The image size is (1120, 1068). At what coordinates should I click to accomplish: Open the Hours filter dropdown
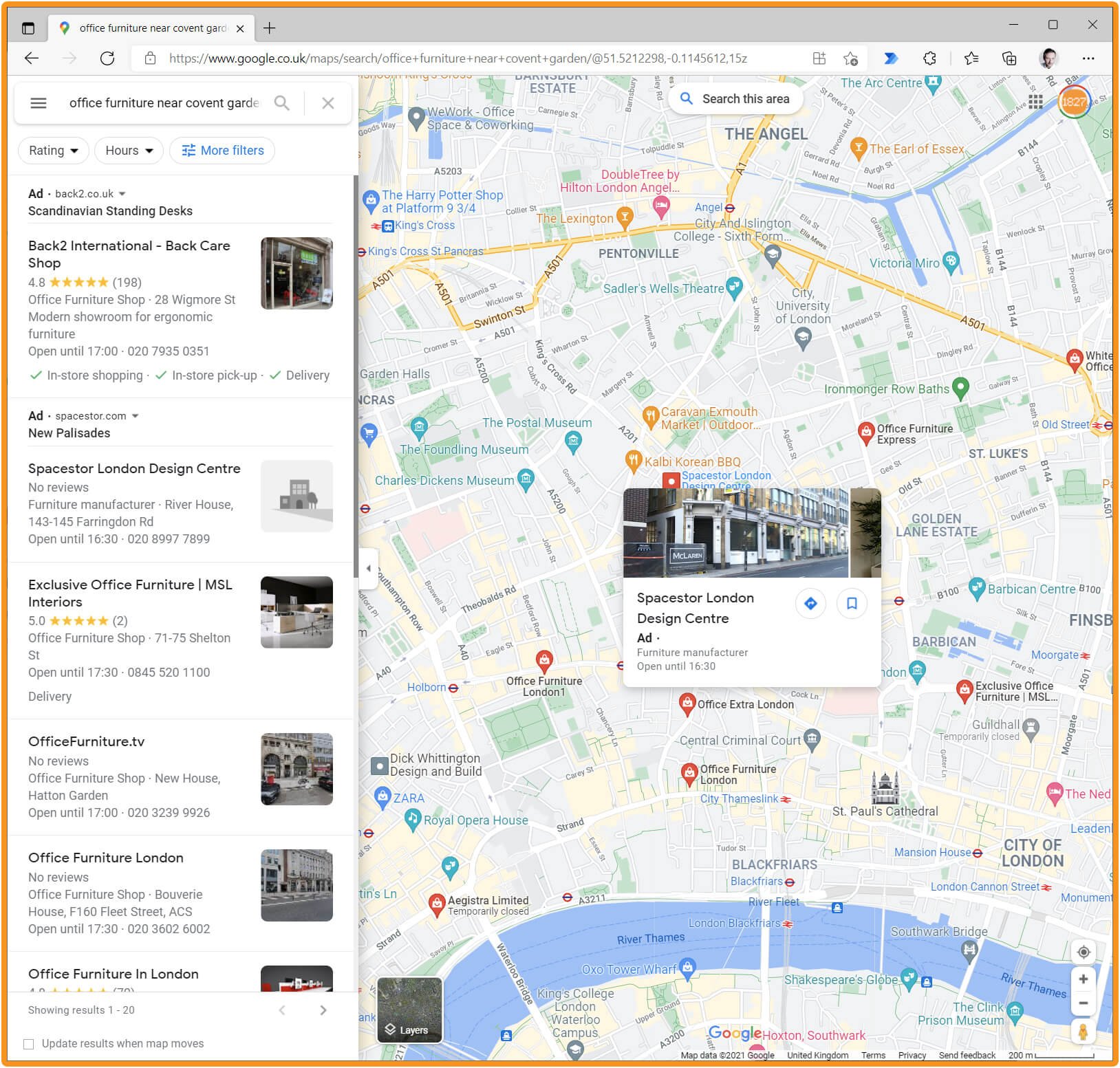(129, 151)
